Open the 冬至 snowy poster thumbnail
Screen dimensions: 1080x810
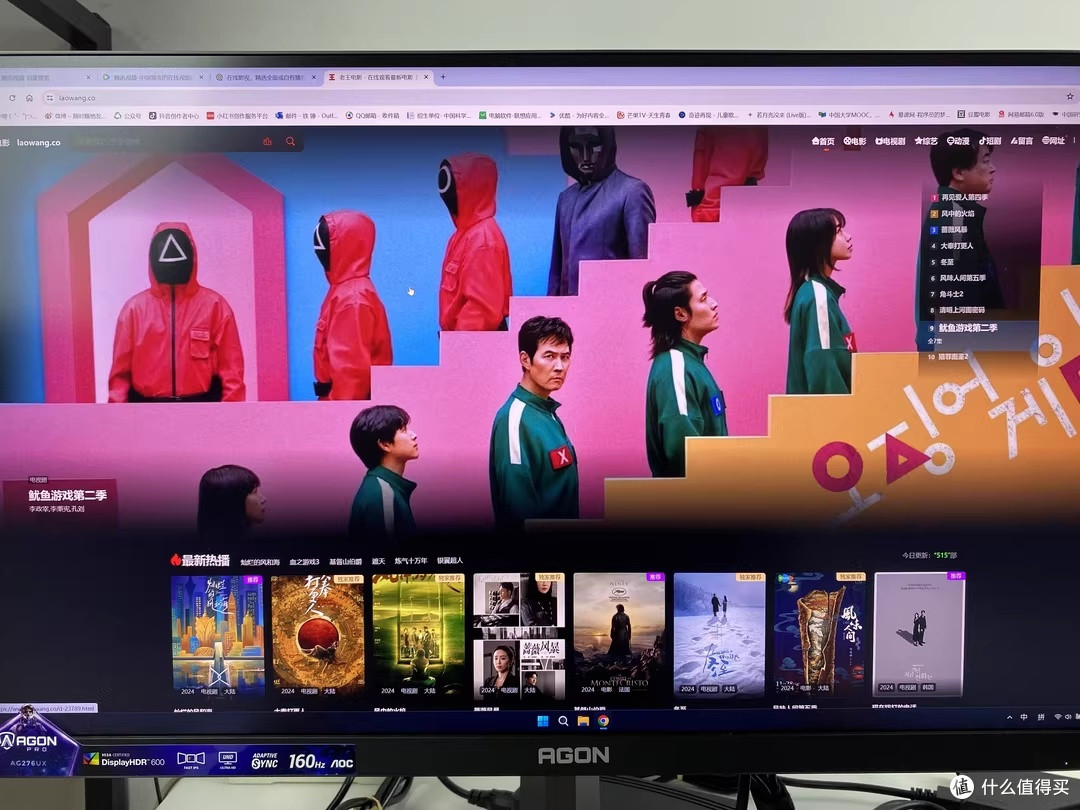[x=719, y=634]
